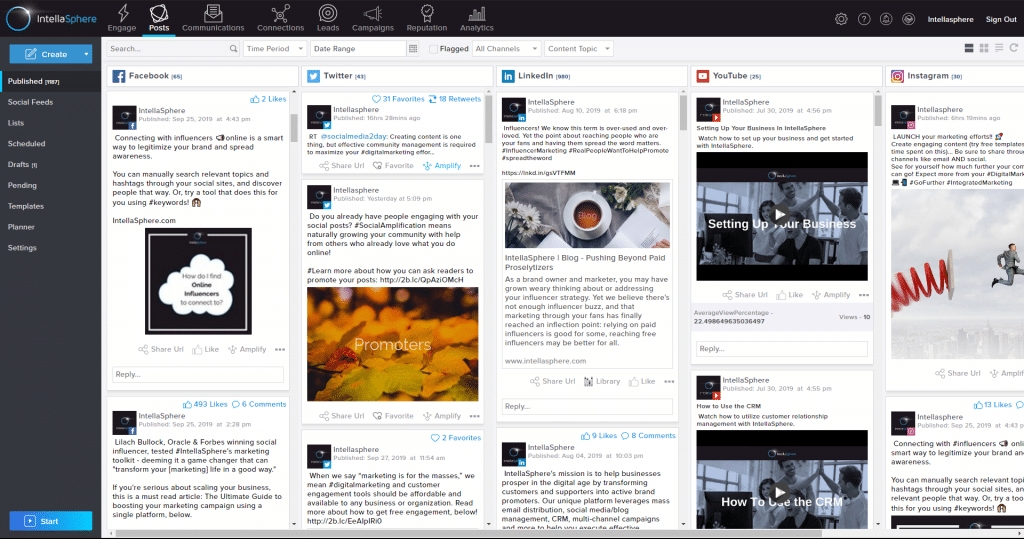Open the Time Period dropdown
Screen dimensions: 1024x539
274,48
